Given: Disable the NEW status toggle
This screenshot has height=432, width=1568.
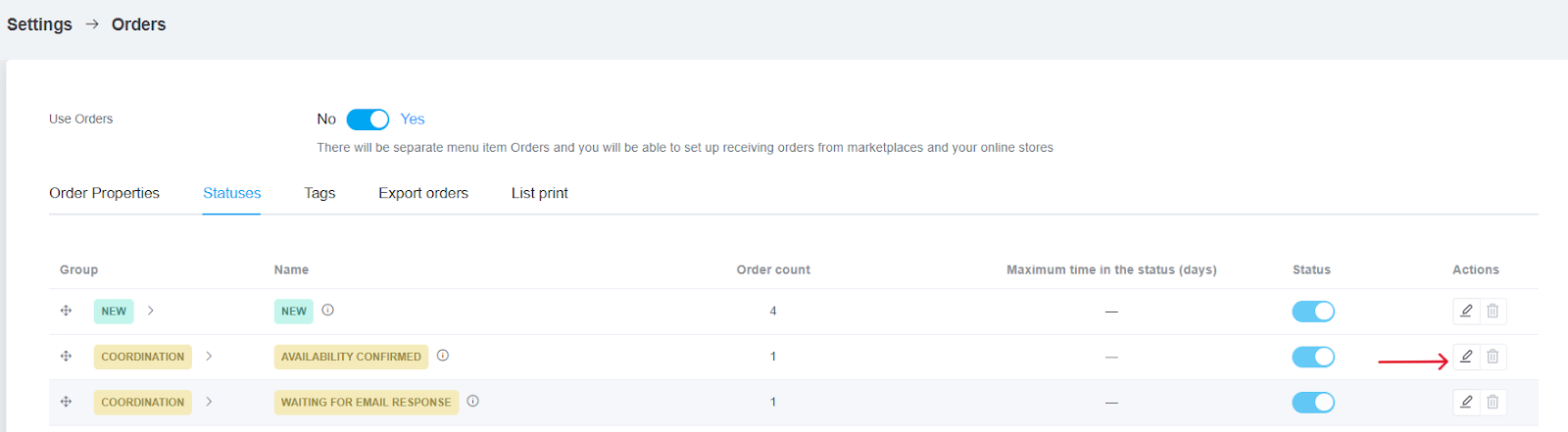Looking at the screenshot, I should tap(1313, 312).
